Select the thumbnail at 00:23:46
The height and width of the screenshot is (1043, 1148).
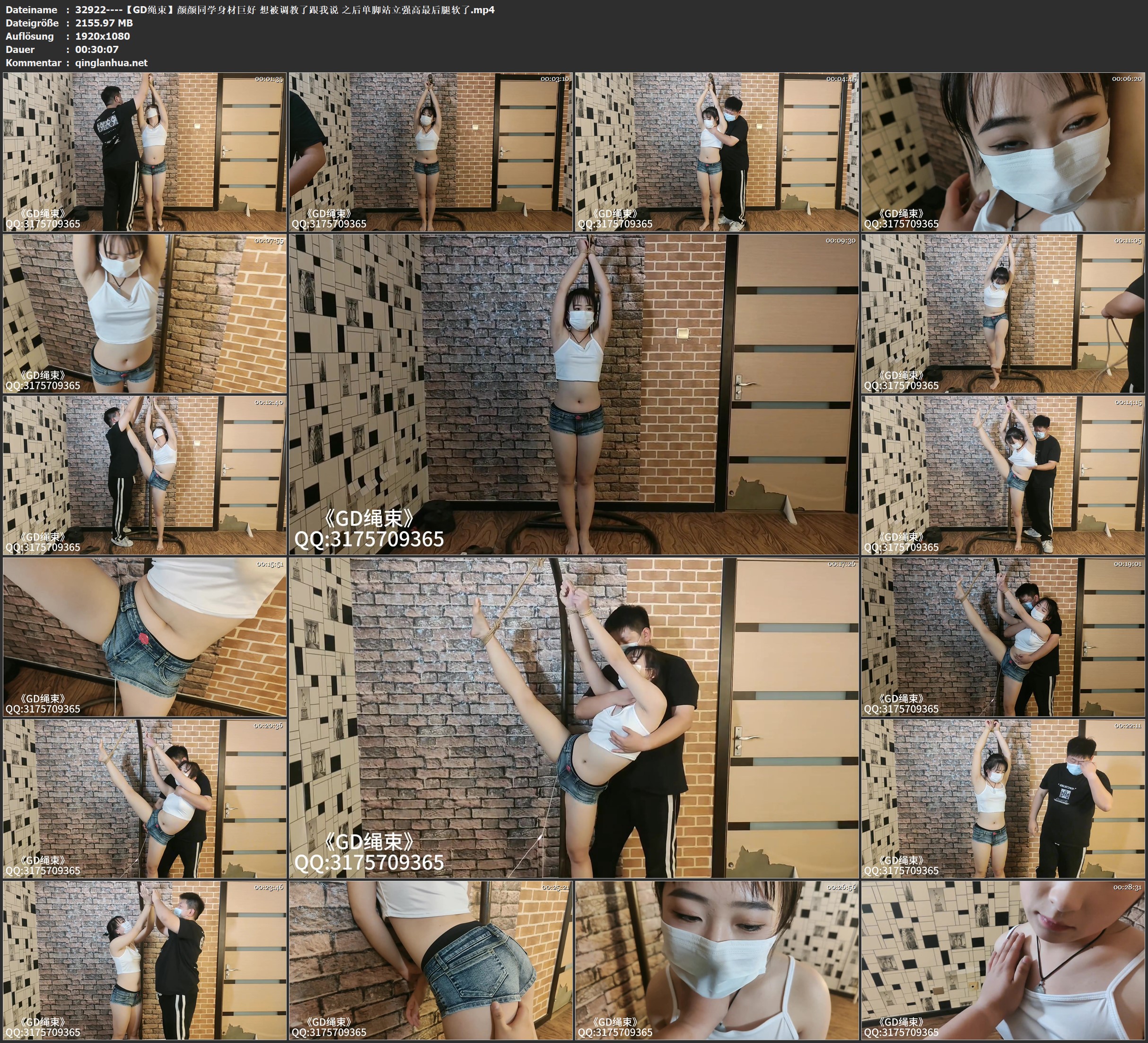tap(145, 960)
